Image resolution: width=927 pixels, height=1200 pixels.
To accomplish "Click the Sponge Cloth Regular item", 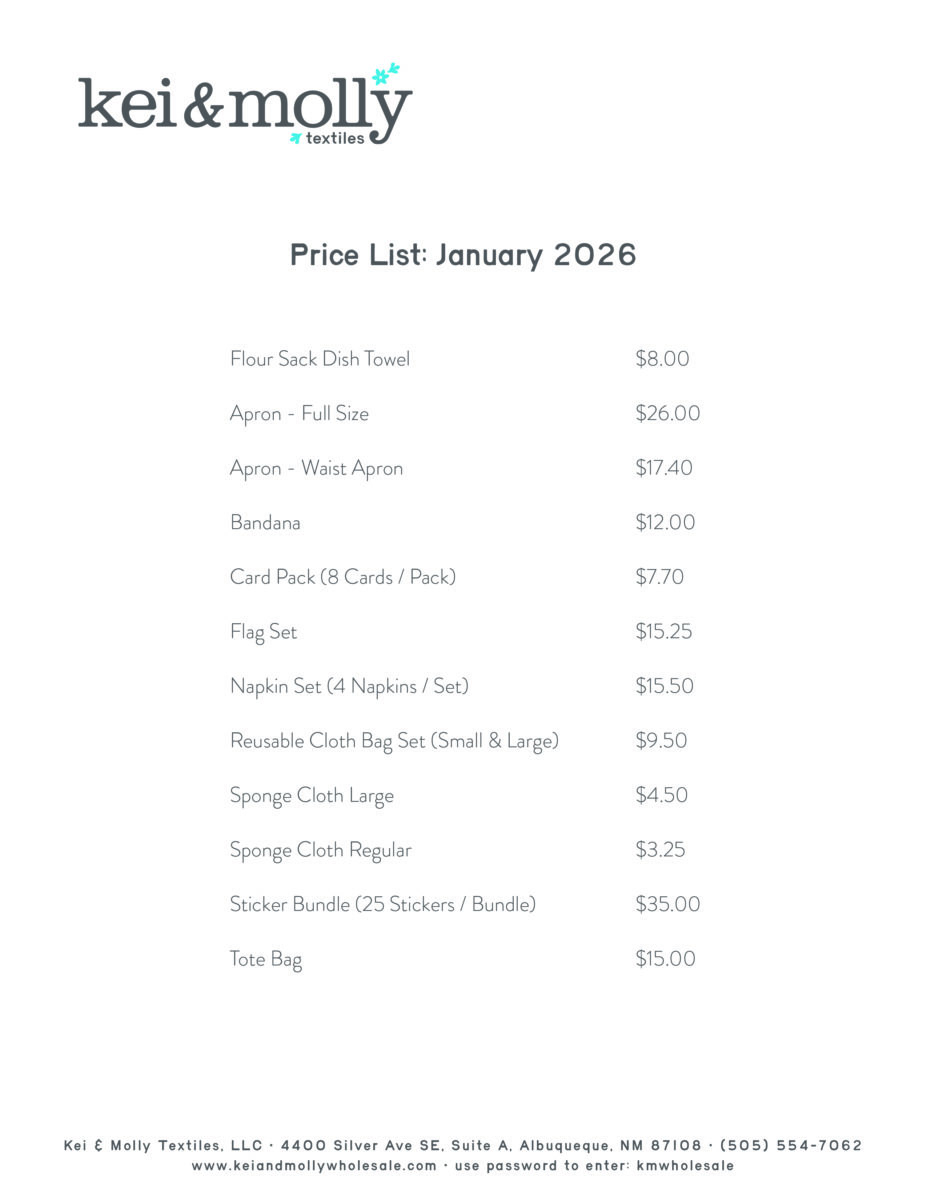I will point(321,850).
